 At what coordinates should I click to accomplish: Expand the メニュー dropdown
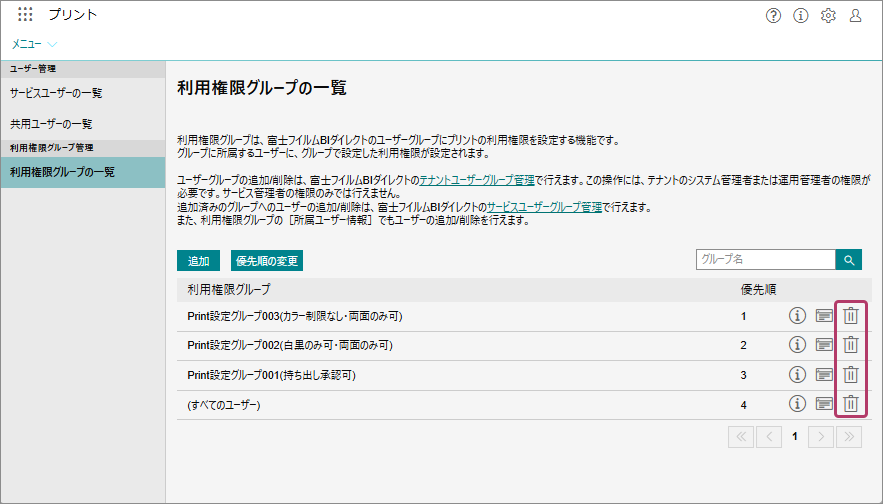(x=34, y=44)
